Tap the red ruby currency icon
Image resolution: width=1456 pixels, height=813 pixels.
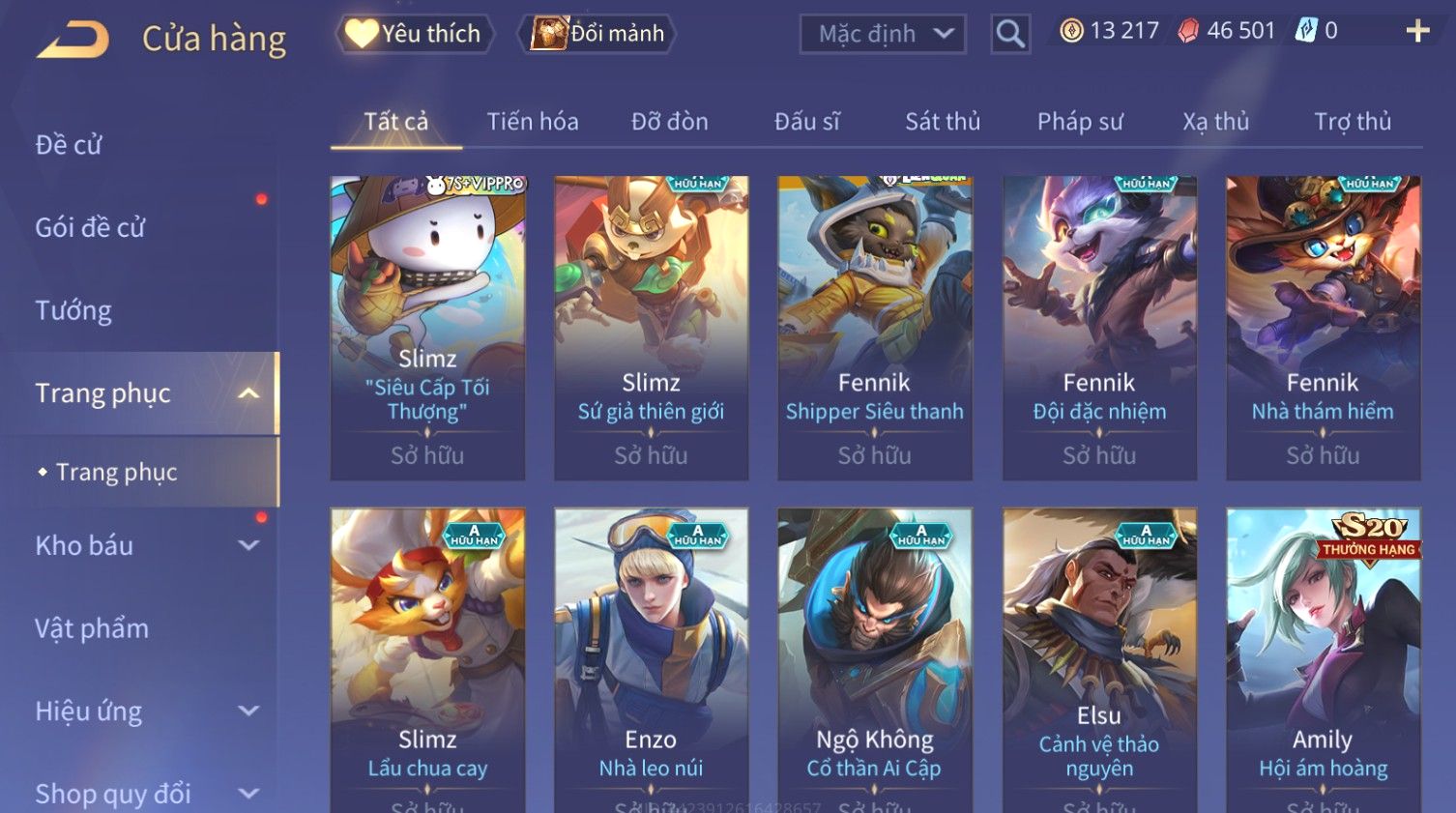click(1188, 32)
